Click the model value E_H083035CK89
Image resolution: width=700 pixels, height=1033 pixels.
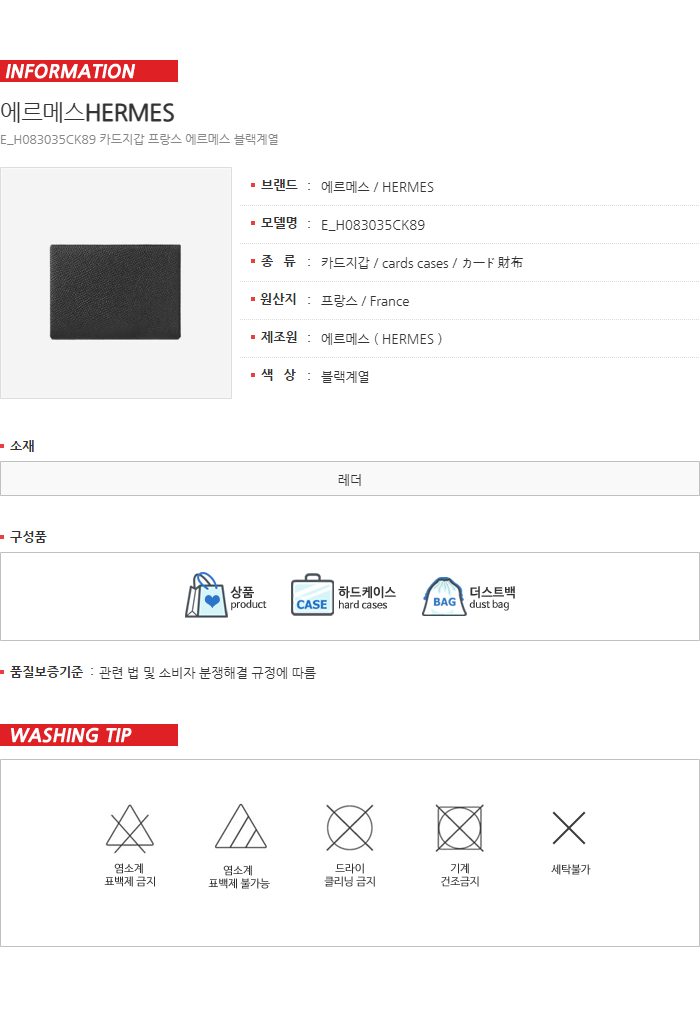tap(373, 225)
